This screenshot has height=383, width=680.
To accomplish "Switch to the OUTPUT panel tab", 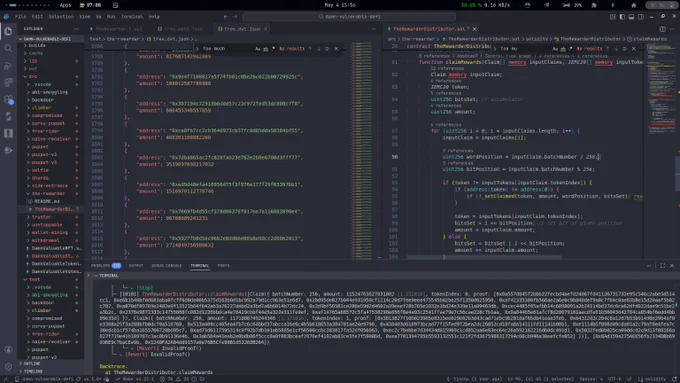I will click(136, 265).
